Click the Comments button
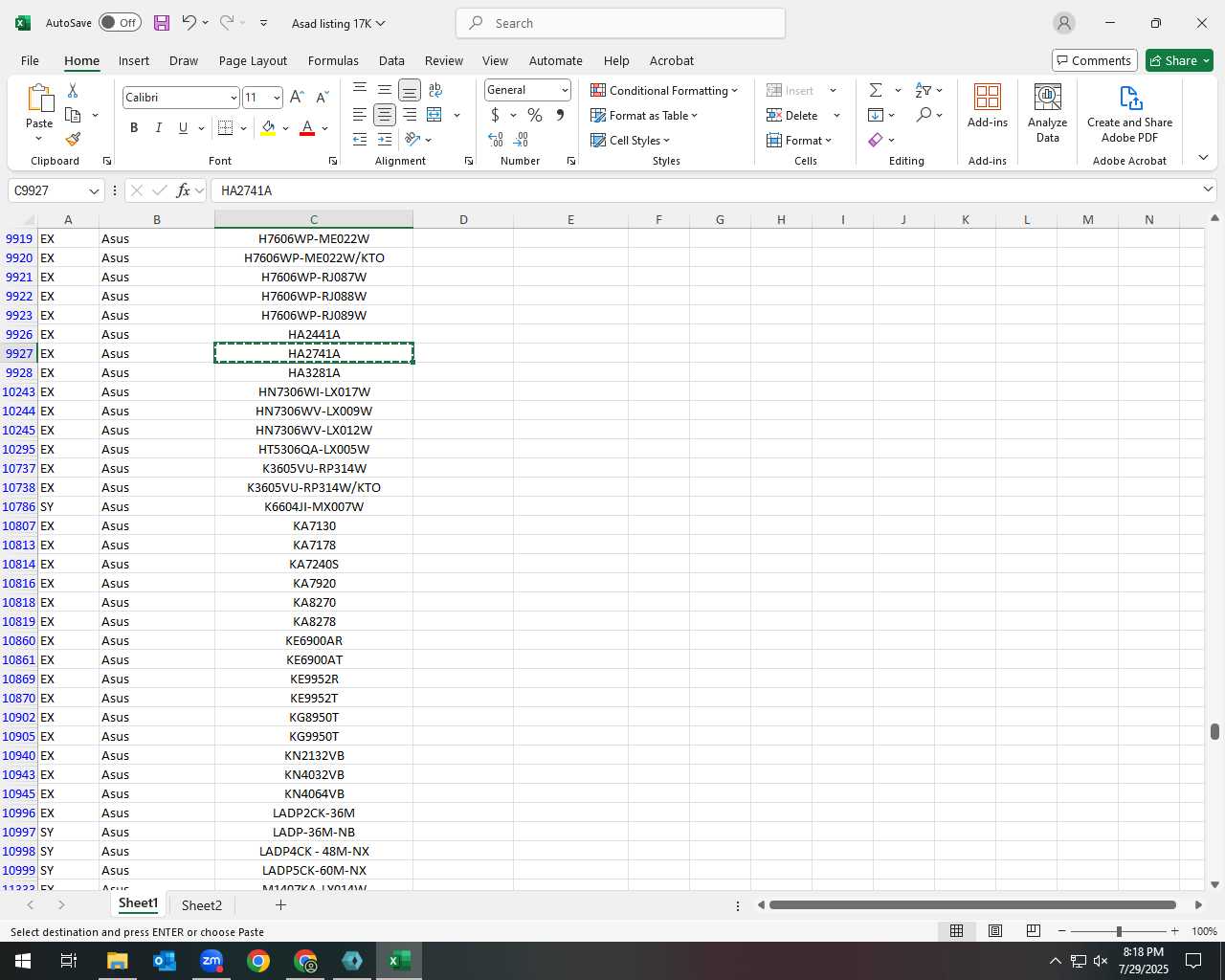1225x980 pixels. point(1094,60)
